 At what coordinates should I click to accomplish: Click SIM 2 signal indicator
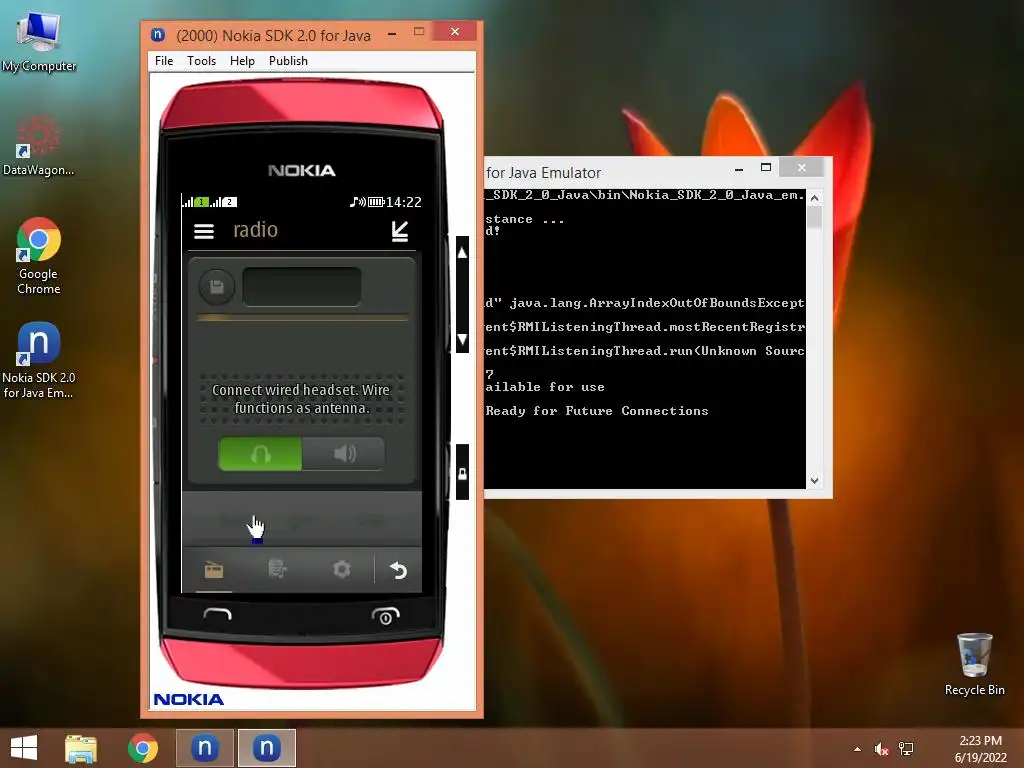[224, 202]
